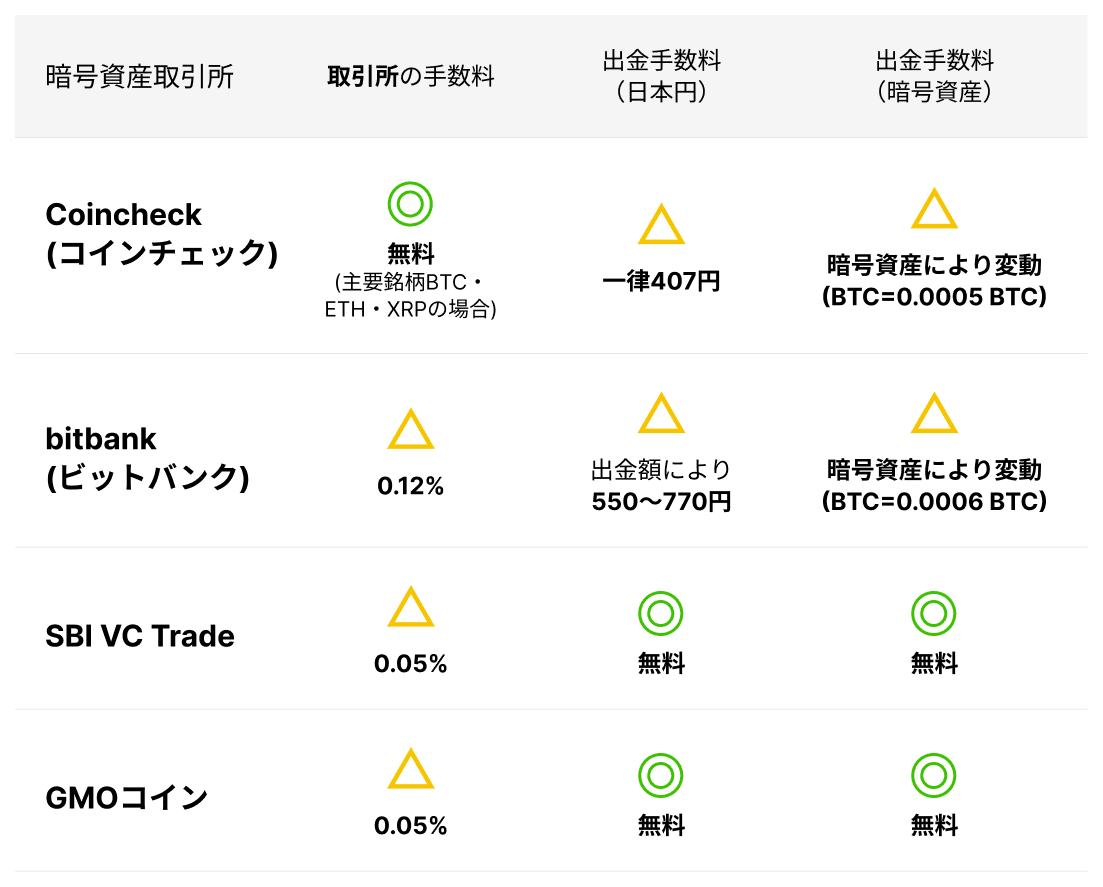Screen dimensions: 1103x887
Task: Click the bitbank (ビットバンク) exchange name
Action: tap(147, 458)
